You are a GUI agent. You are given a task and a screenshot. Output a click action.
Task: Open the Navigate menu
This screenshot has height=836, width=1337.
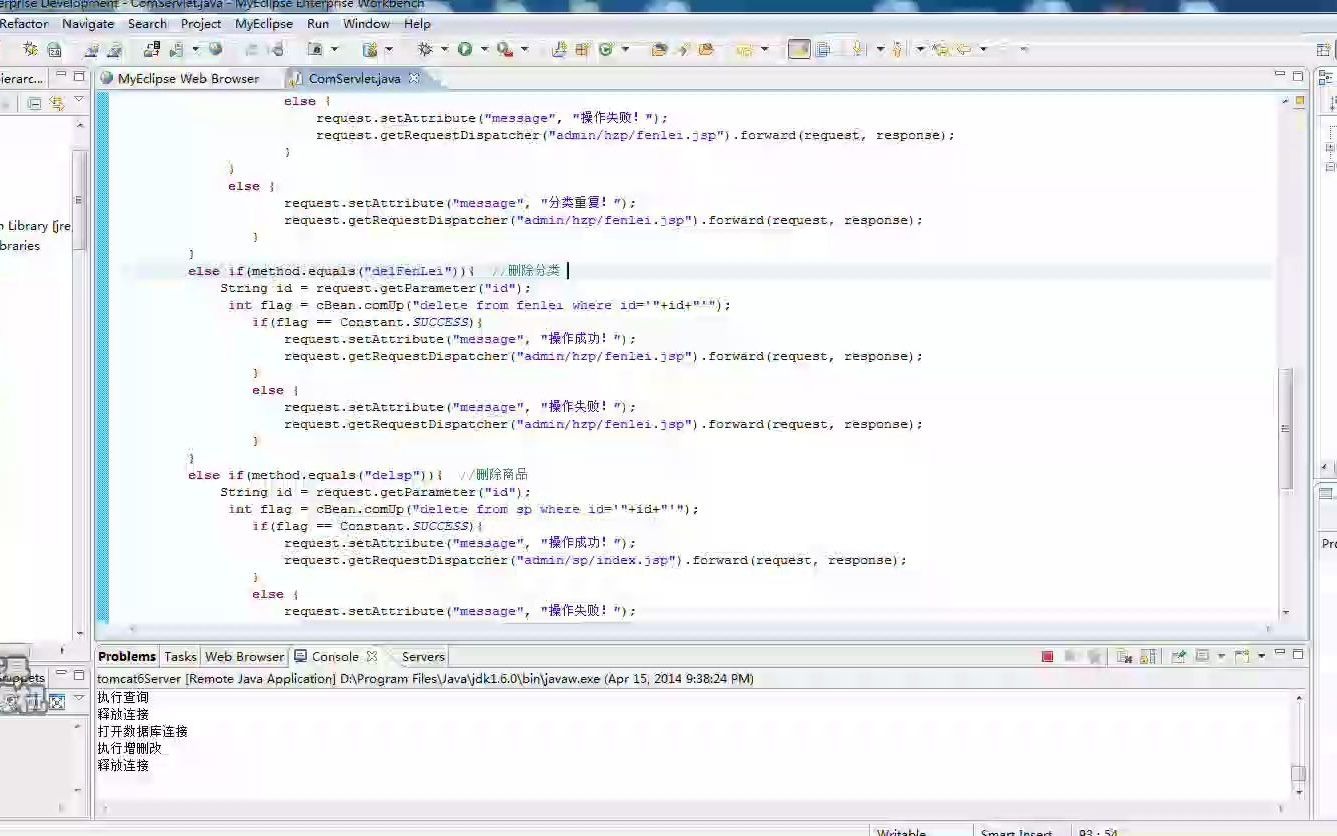coord(88,23)
